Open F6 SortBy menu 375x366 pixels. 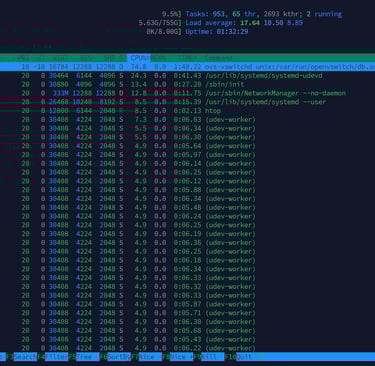[x=115, y=357]
